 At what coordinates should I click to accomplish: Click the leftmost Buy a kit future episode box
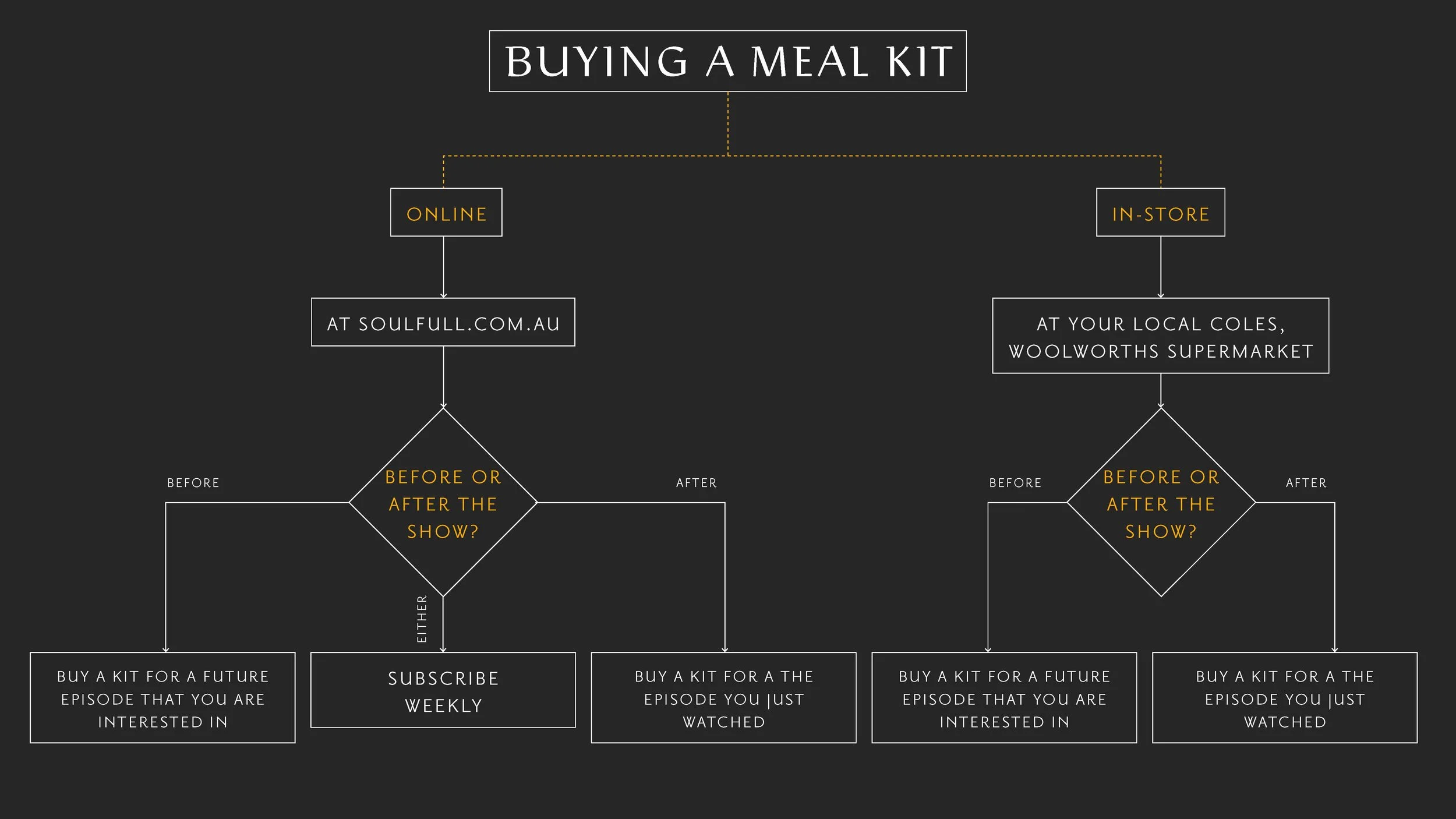tap(162, 697)
